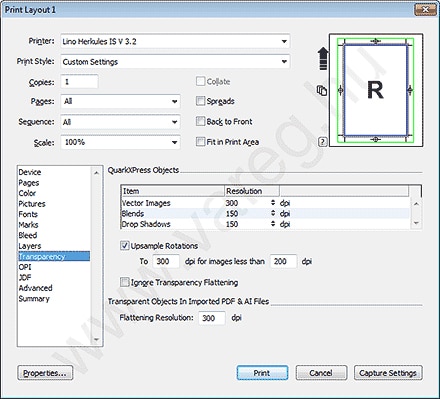Viewport: 440px width, 399px height.
Task: Open the Printer dropdown
Action: pyautogui.click(x=175, y=41)
